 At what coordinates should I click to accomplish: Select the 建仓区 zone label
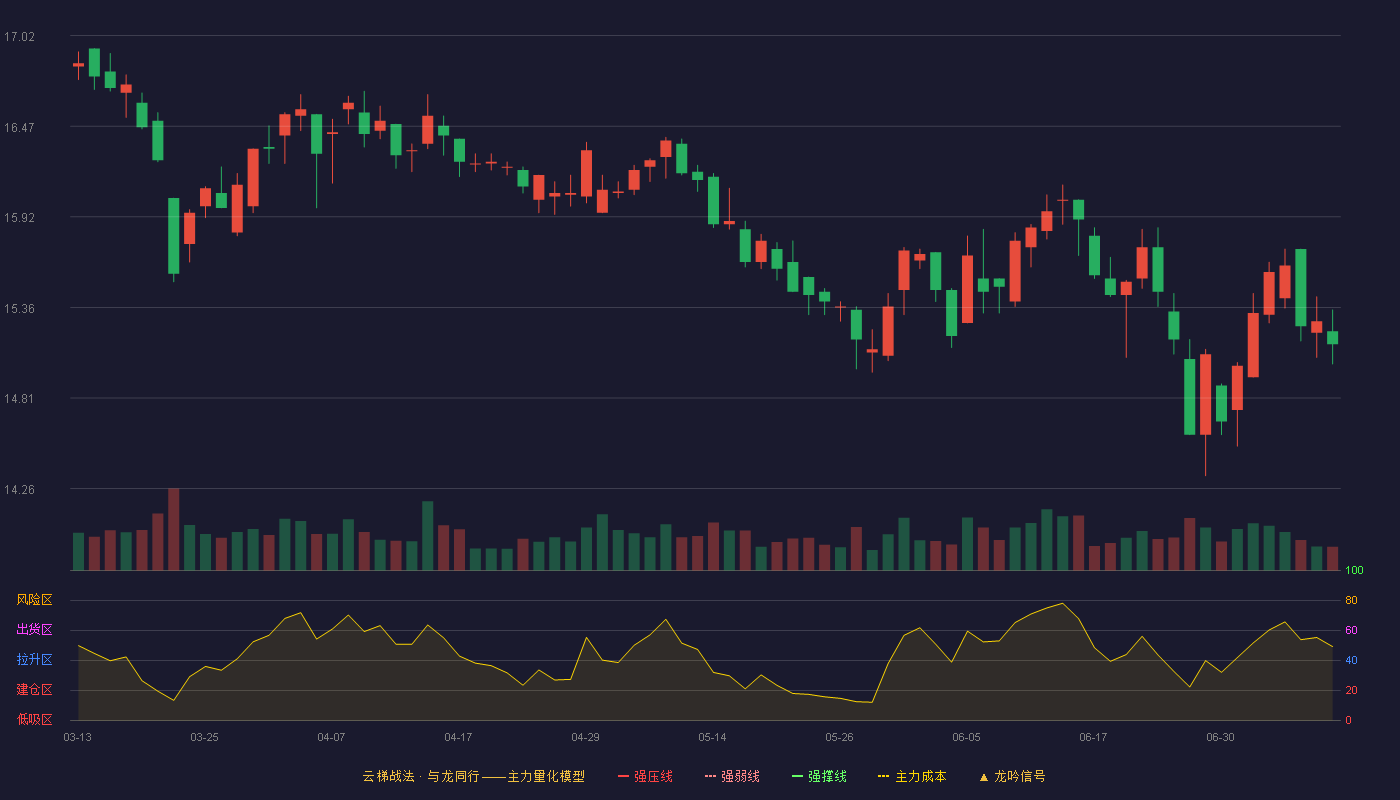click(x=34, y=690)
